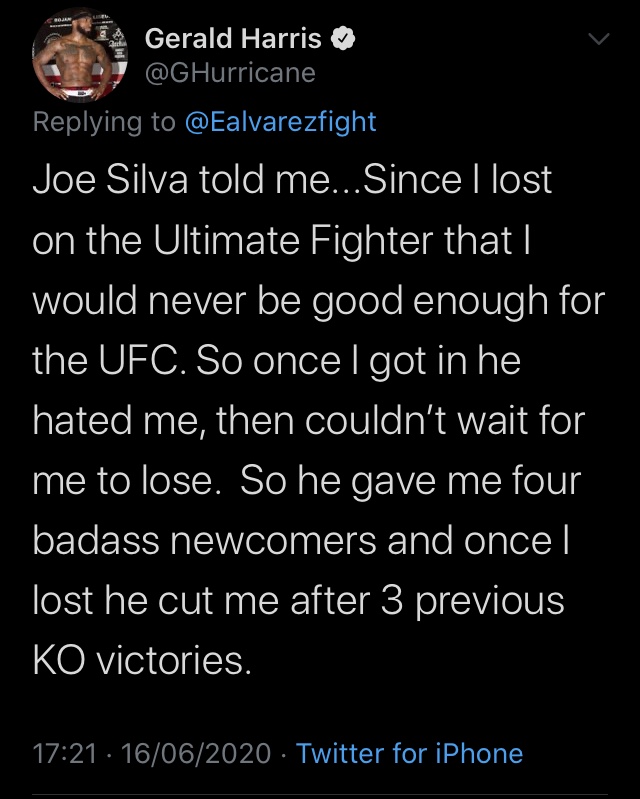
Task: Click 'Since I lost' in first tweet line
Action: tap(457, 180)
